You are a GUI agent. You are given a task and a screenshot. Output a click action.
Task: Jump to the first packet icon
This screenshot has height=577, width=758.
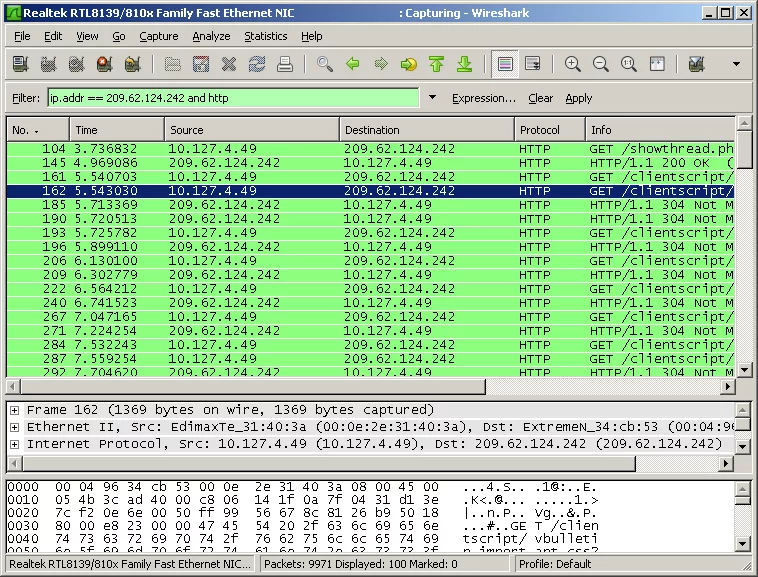click(437, 64)
